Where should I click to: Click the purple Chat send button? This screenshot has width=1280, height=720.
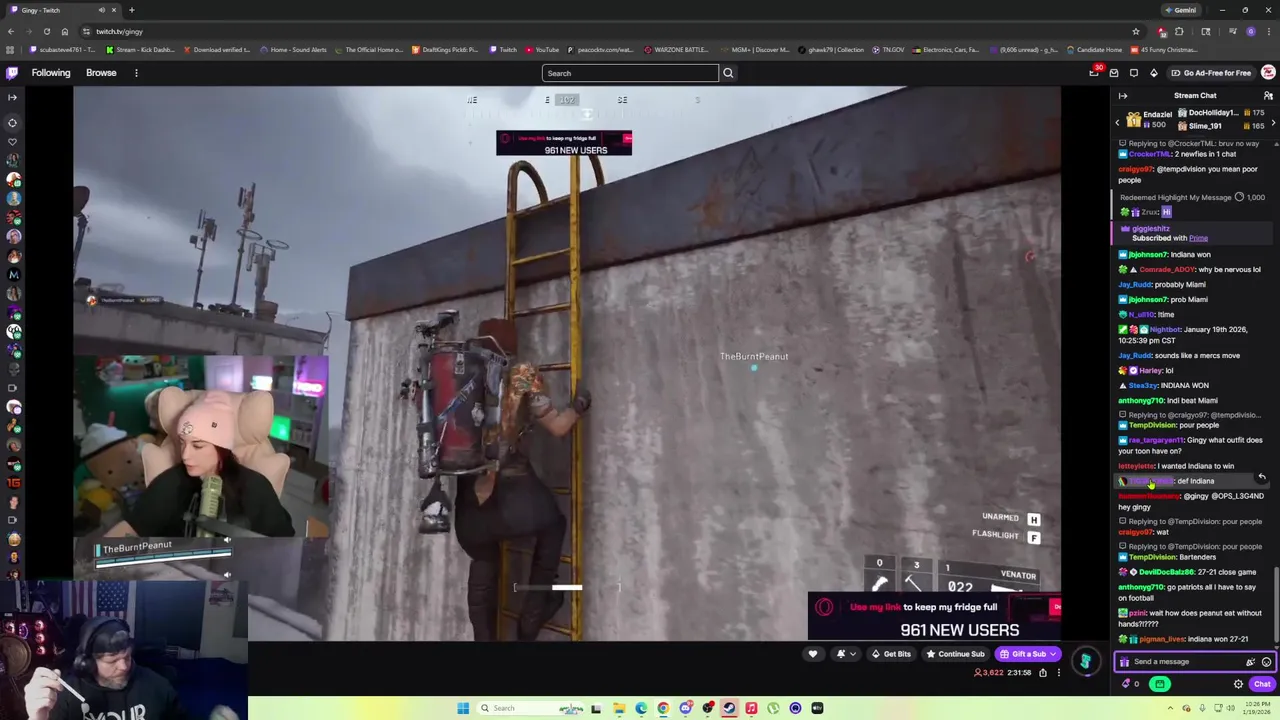tap(1262, 684)
